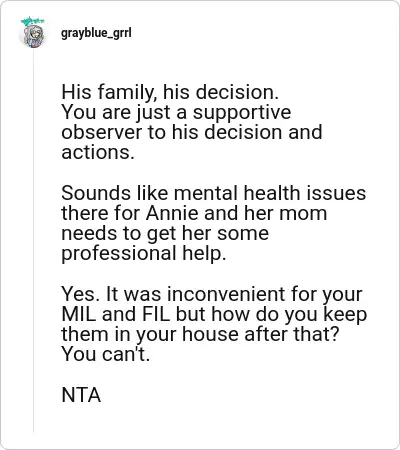Click the word 'keep' in the comment
400x450 pixels.
coord(345,315)
